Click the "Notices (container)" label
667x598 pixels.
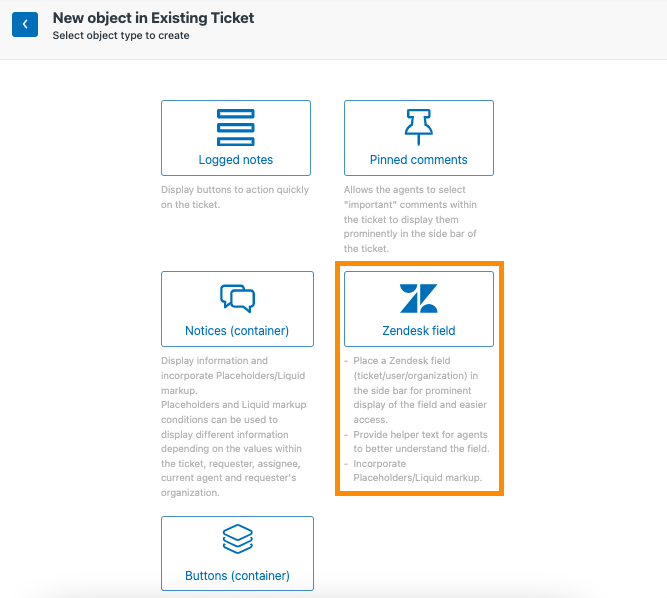(237, 330)
